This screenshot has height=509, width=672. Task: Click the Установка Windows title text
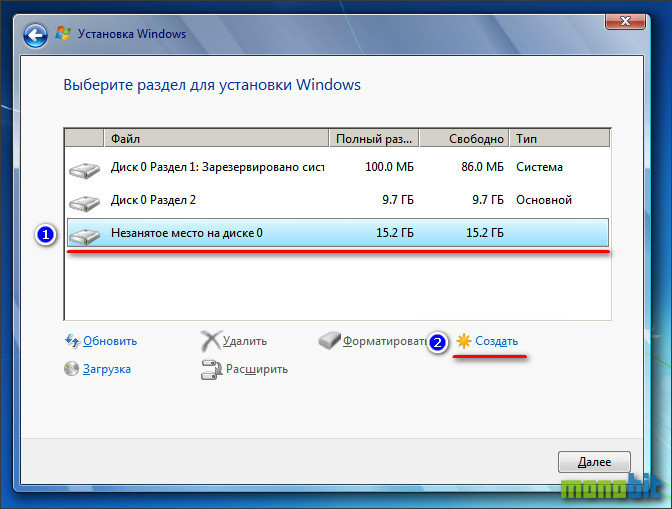pyautogui.click(x=132, y=34)
